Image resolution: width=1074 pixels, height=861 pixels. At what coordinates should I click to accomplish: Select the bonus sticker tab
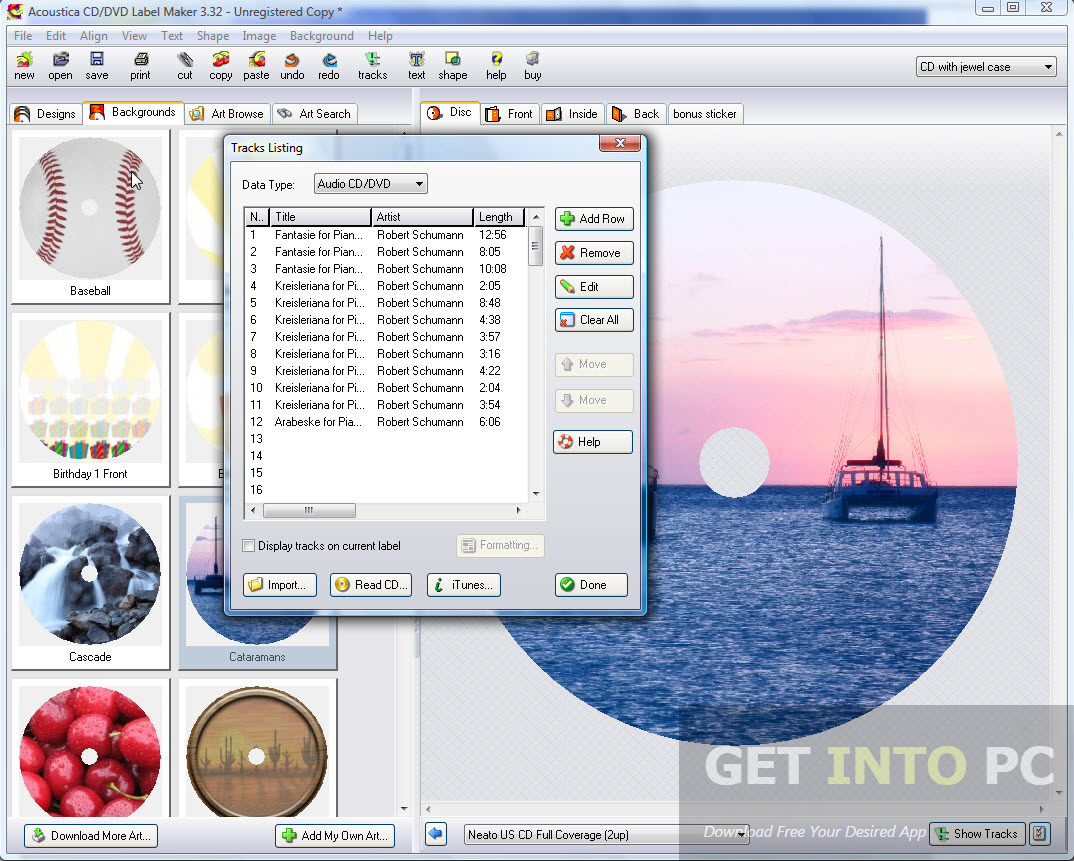[x=705, y=114]
